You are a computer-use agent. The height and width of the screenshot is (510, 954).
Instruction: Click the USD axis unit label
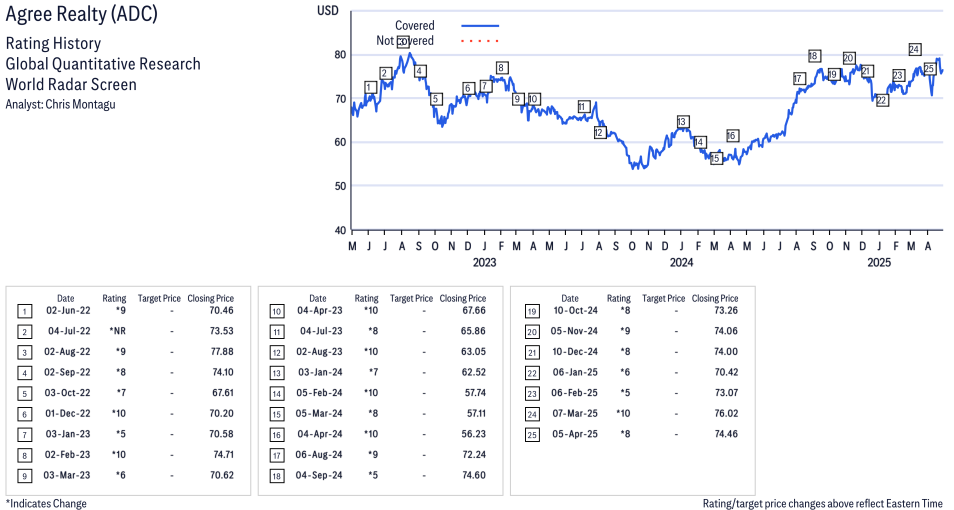[328, 11]
